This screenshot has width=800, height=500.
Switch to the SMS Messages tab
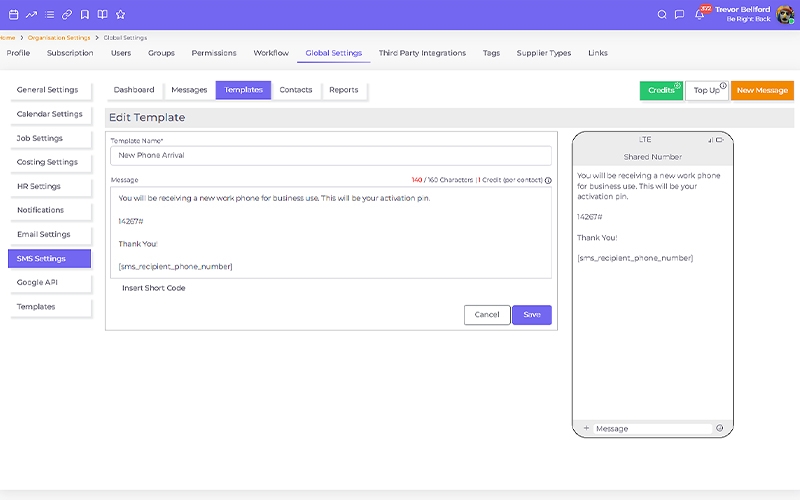(x=189, y=90)
